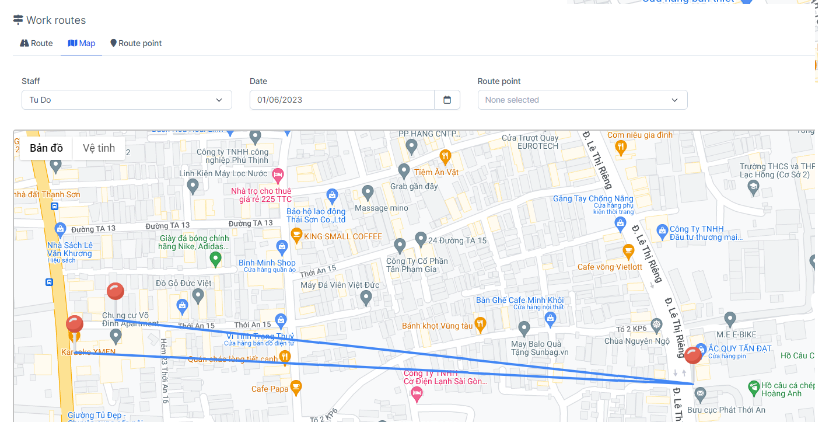818x422 pixels.
Task: Click red marker at Karaoke XMEN
Action: click(x=74, y=324)
